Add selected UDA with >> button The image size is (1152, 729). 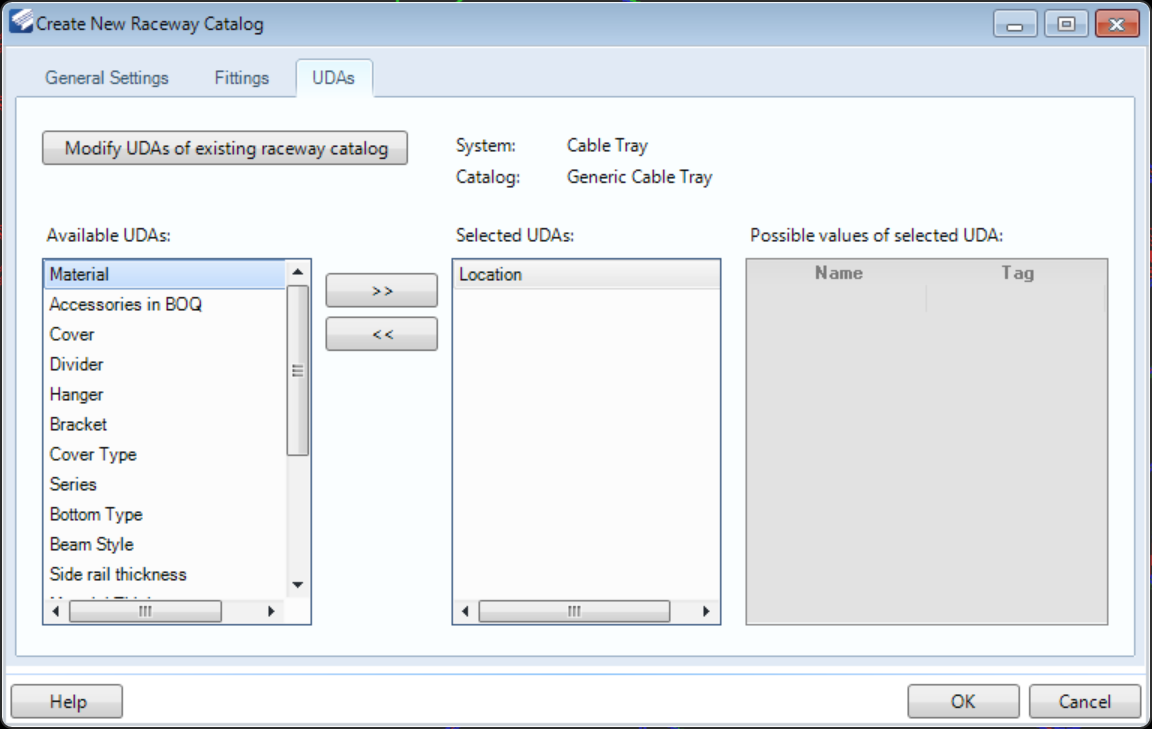[x=381, y=290]
